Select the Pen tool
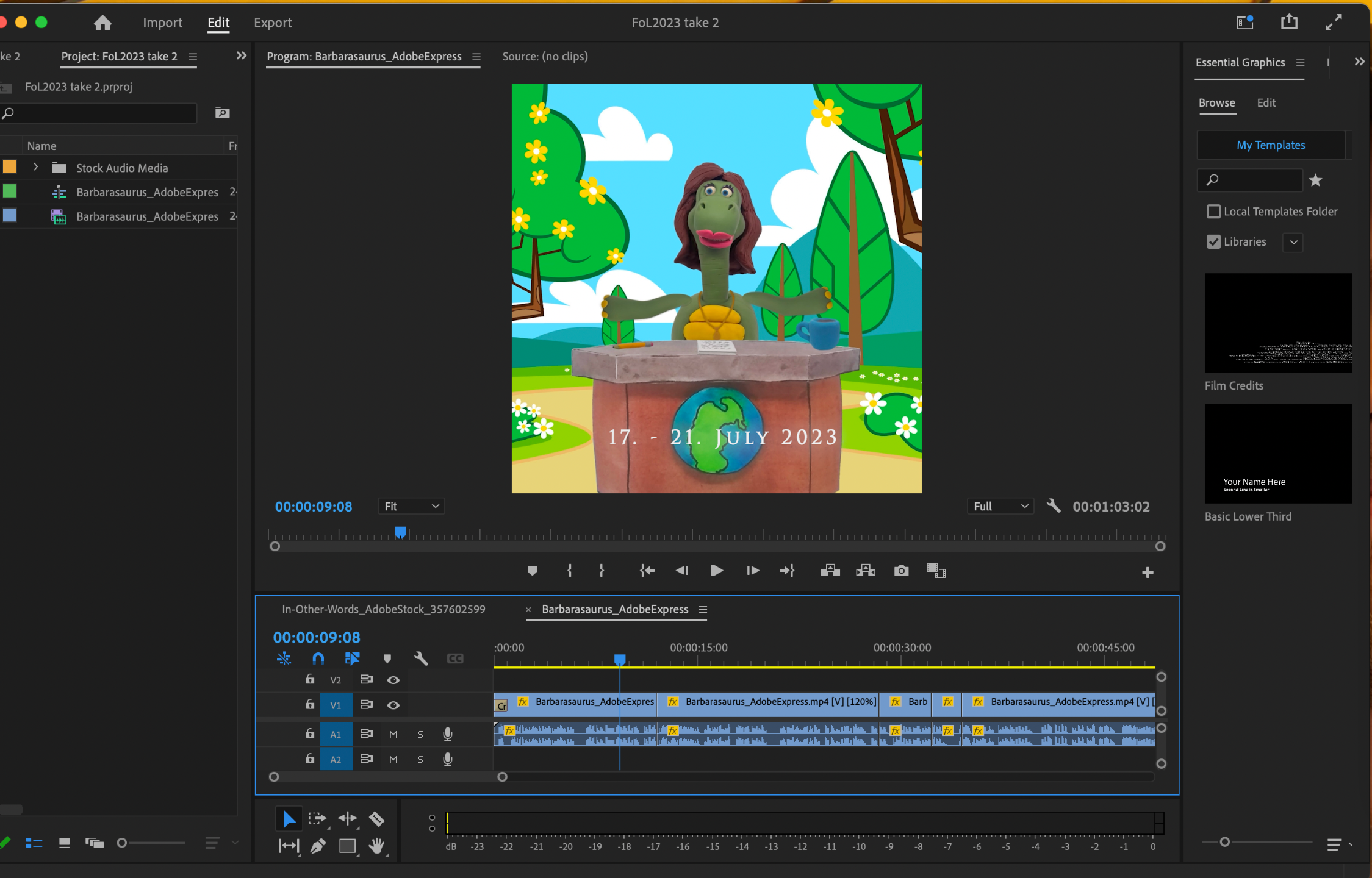Screen dimensions: 1372x878 coord(318,846)
